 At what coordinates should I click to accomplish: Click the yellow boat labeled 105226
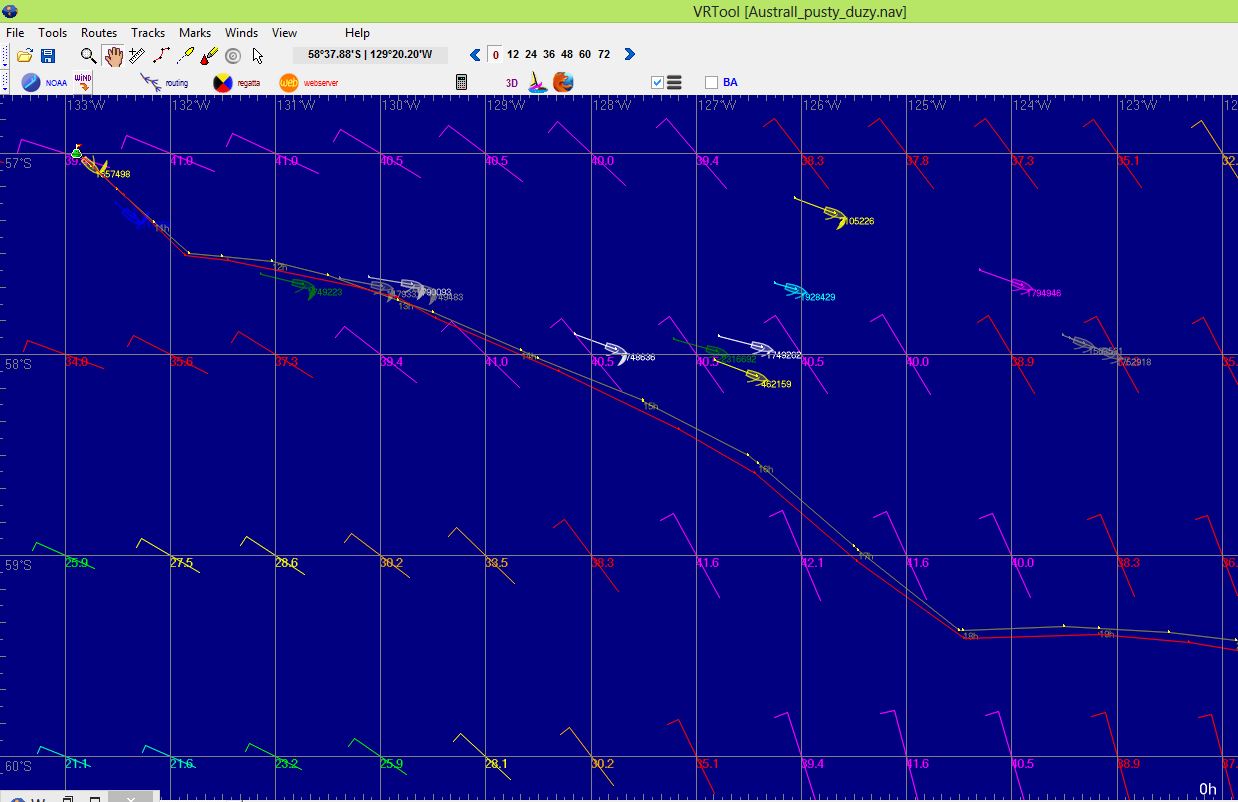coord(836,216)
